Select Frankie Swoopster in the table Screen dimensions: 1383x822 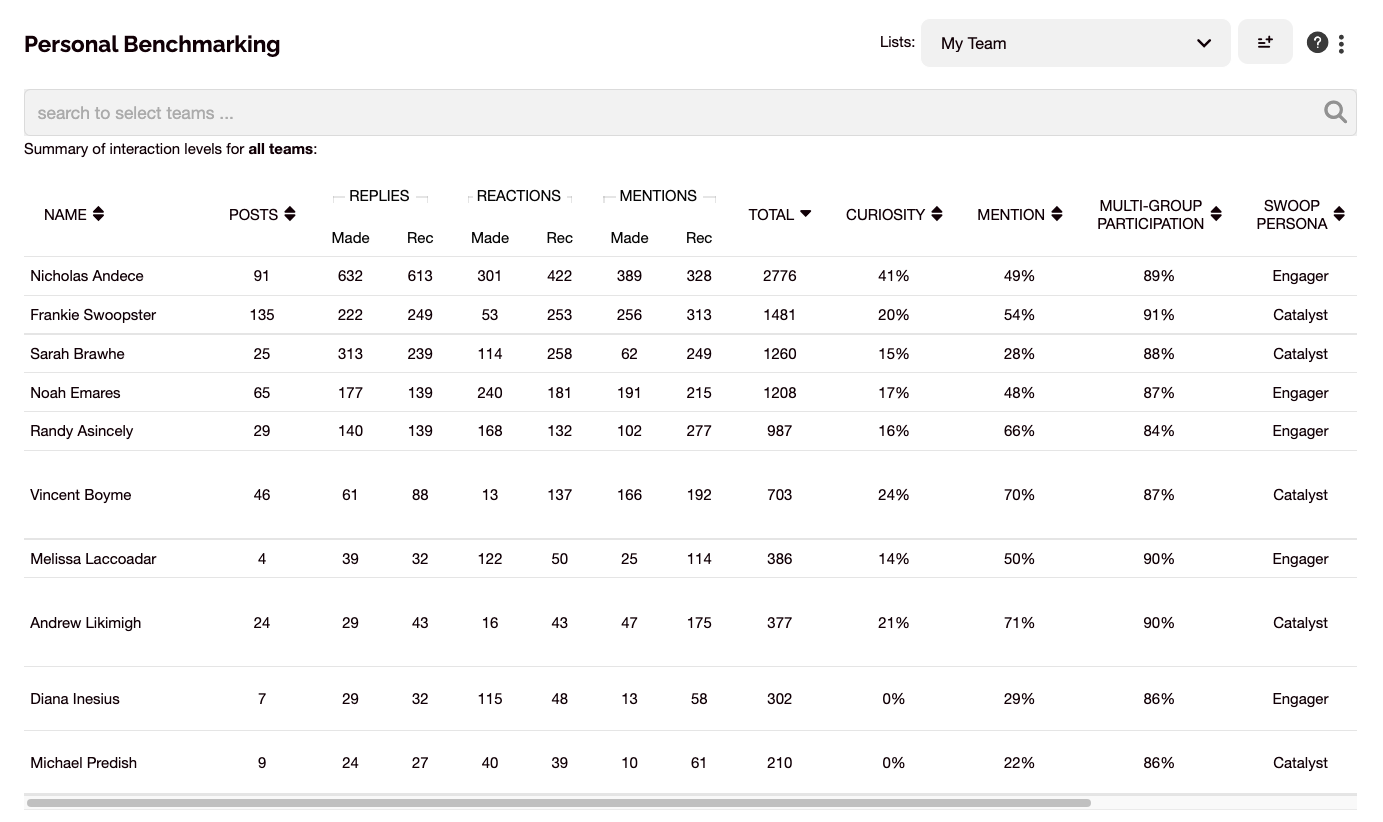93,315
